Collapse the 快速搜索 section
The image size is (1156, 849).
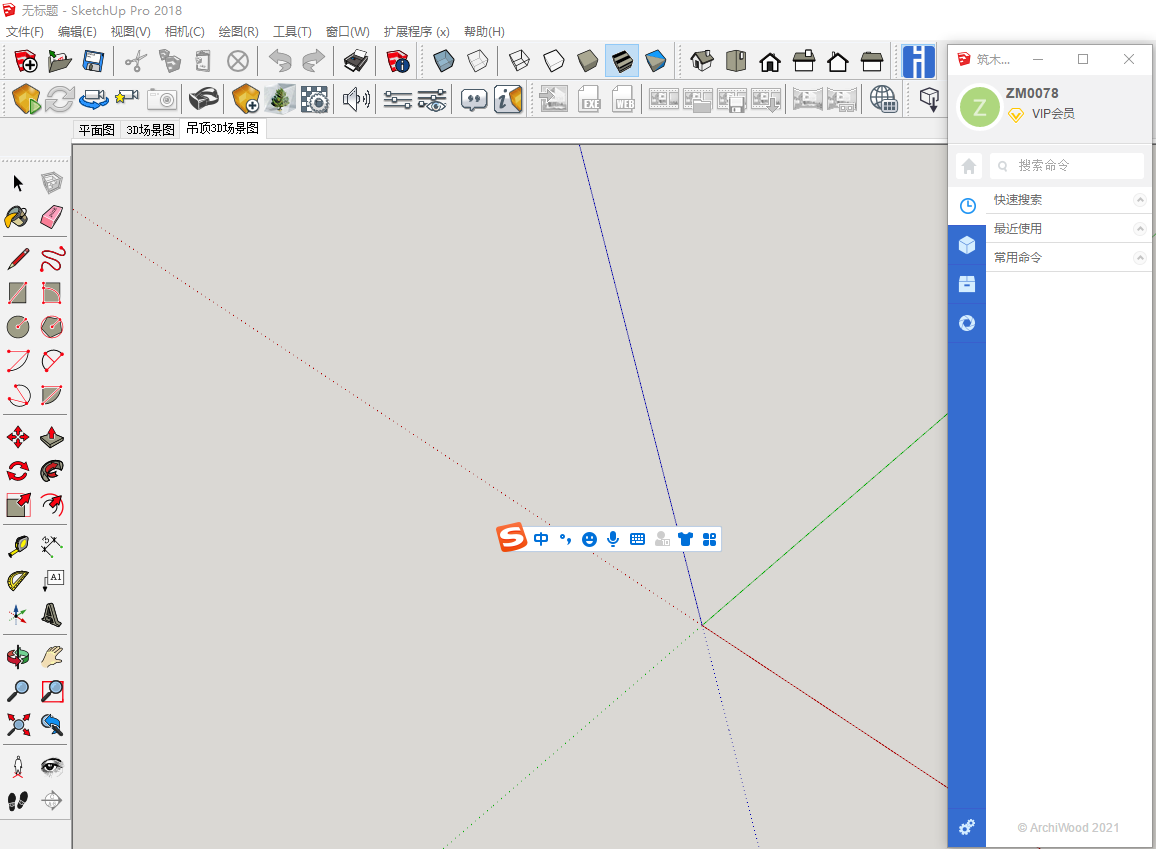pos(1139,200)
